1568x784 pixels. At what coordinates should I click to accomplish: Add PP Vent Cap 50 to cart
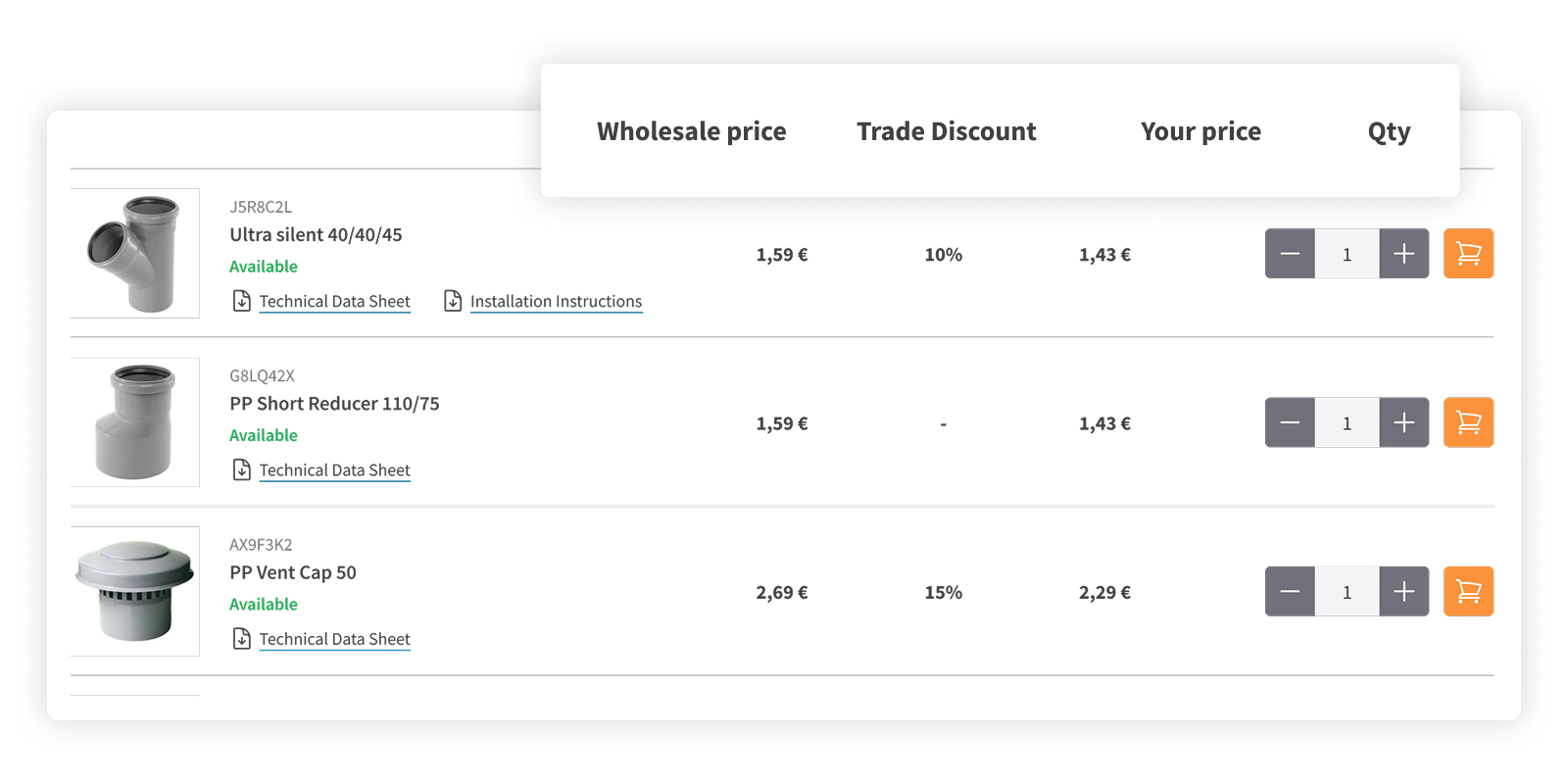click(x=1468, y=591)
